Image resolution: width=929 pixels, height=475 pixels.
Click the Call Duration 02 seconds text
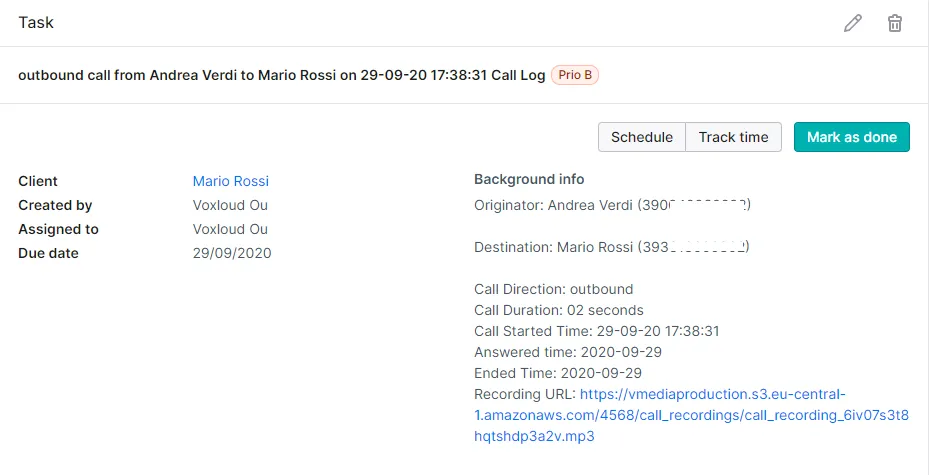558,310
